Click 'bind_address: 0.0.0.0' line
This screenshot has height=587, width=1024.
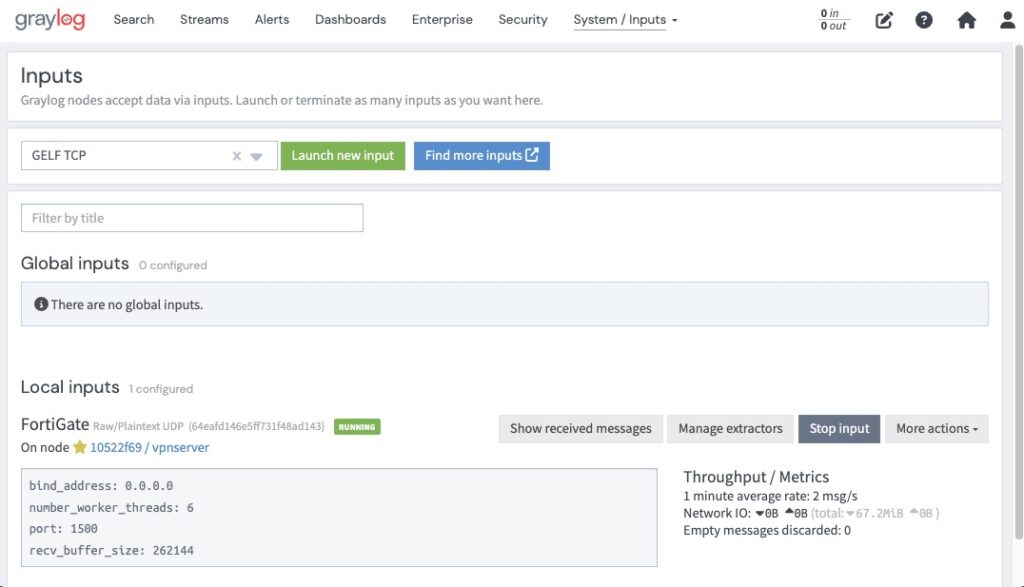[101, 486]
